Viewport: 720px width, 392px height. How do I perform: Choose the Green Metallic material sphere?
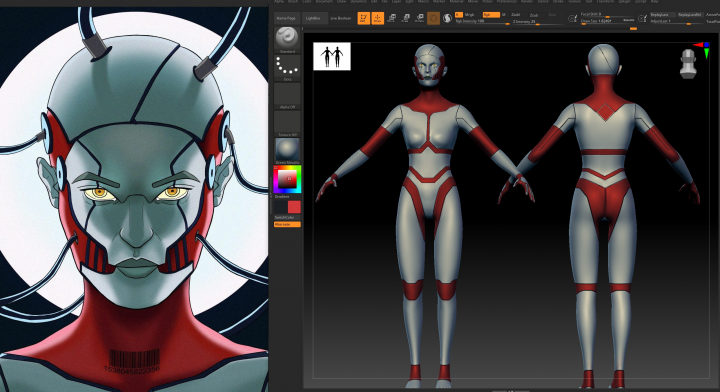[287, 150]
